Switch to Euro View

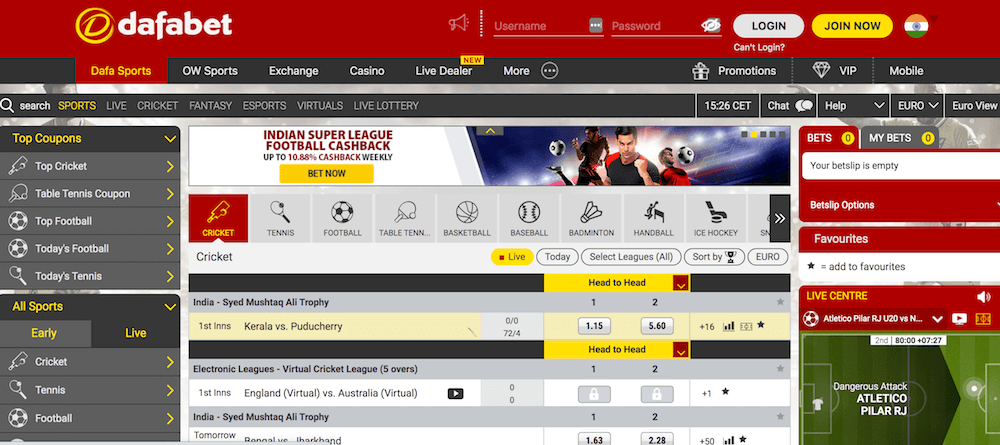point(974,106)
